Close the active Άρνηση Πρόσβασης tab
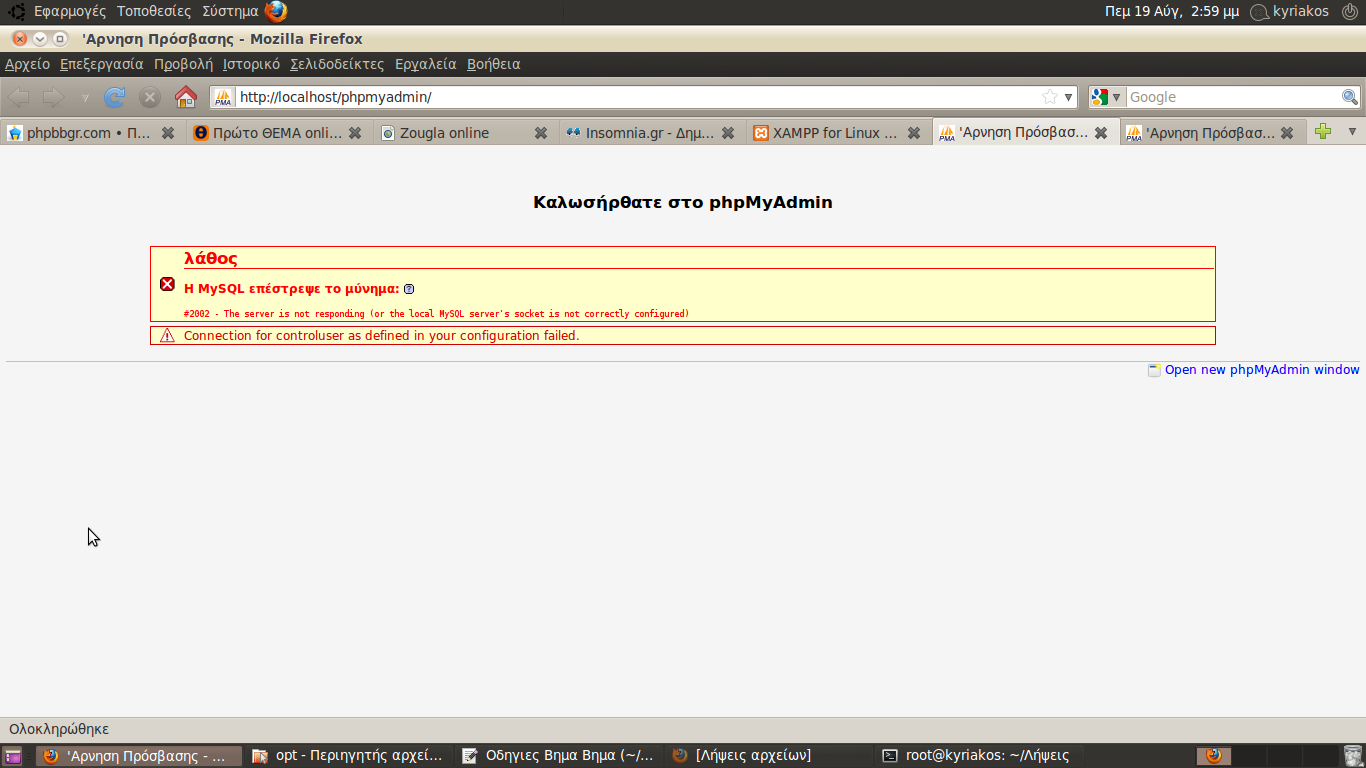 pyautogui.click(x=1101, y=133)
